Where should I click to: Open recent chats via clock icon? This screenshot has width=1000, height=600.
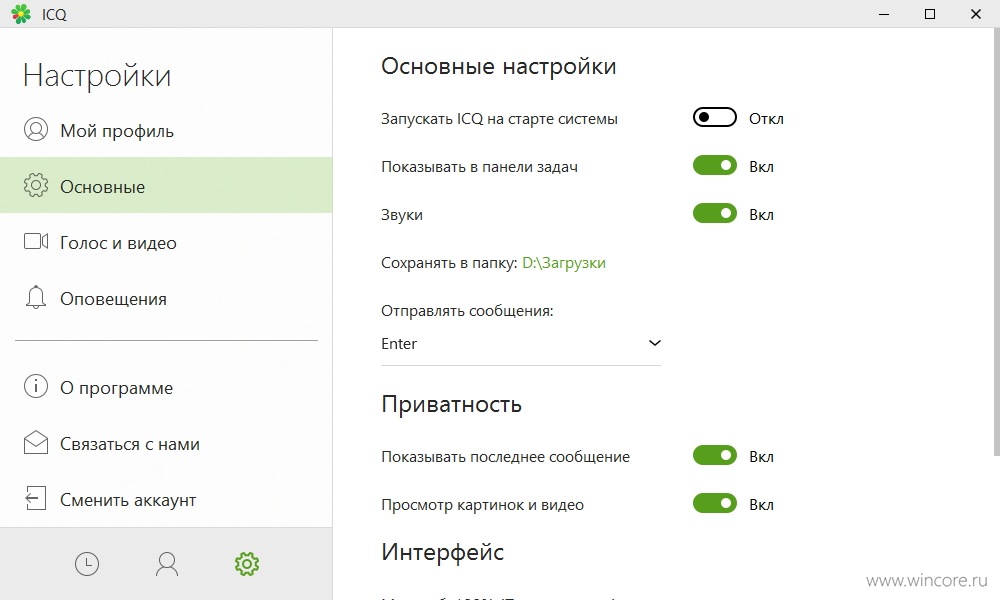[x=87, y=564]
